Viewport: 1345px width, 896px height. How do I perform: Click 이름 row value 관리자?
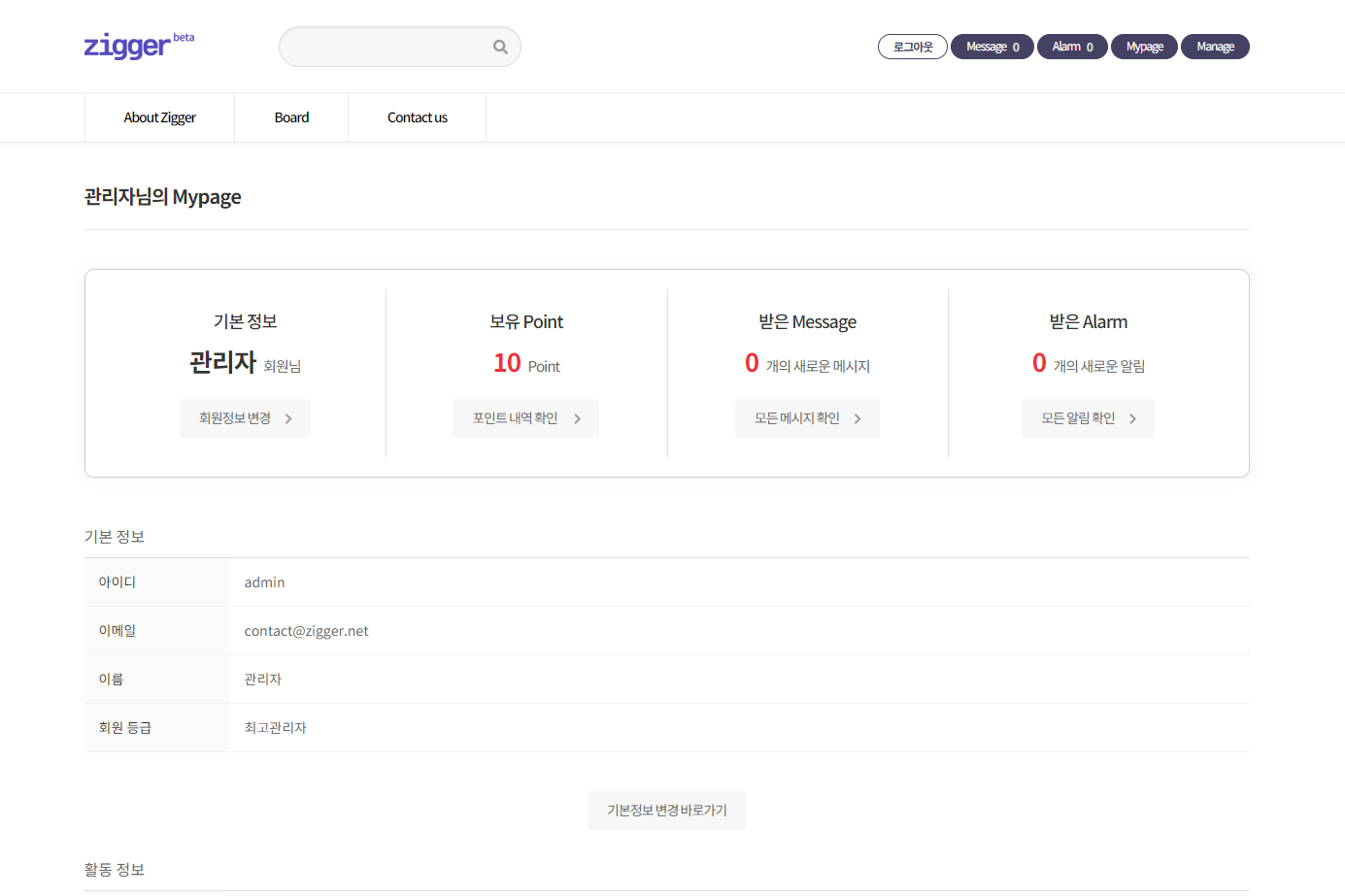pos(262,680)
